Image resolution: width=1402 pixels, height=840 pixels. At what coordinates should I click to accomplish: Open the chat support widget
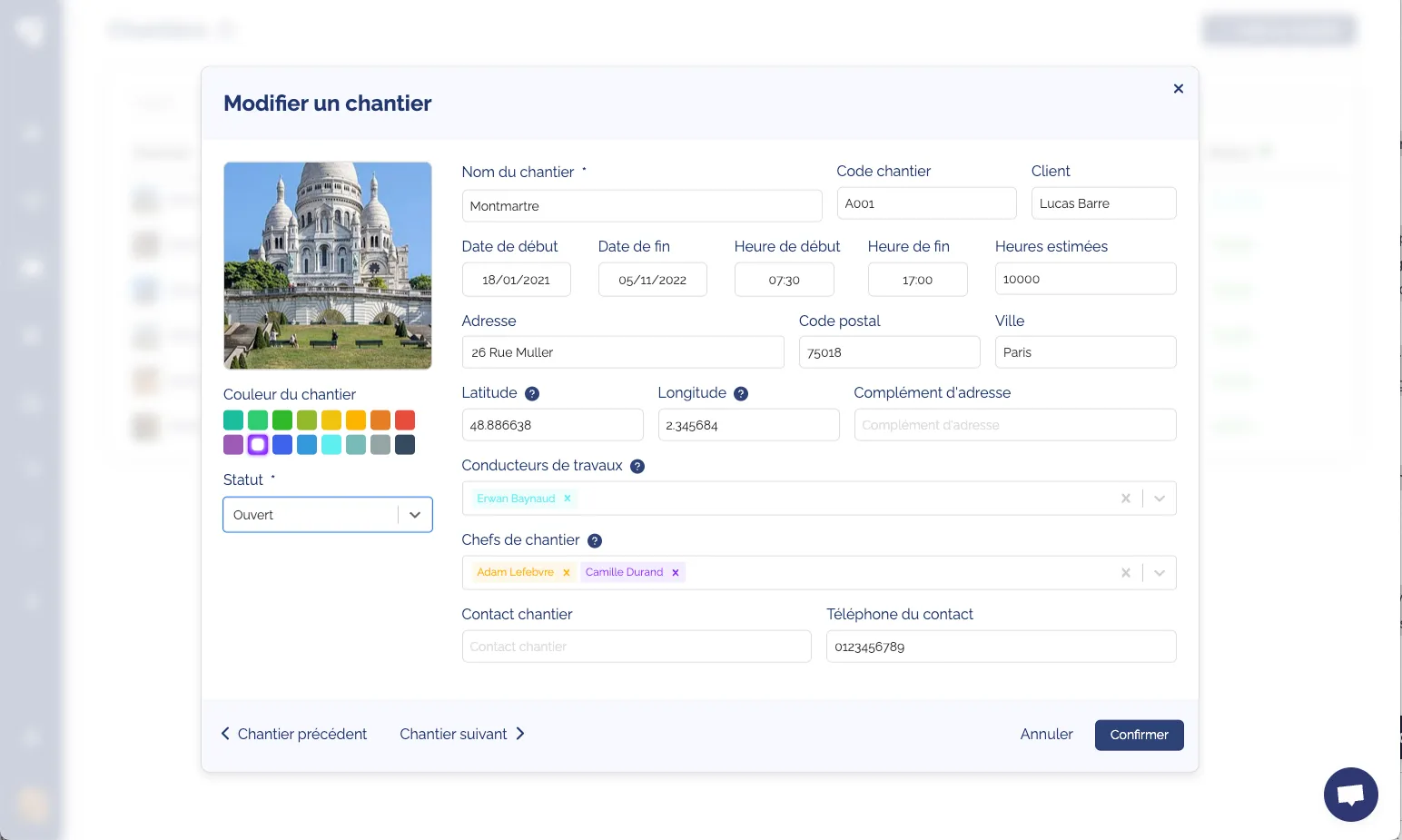click(1350, 795)
